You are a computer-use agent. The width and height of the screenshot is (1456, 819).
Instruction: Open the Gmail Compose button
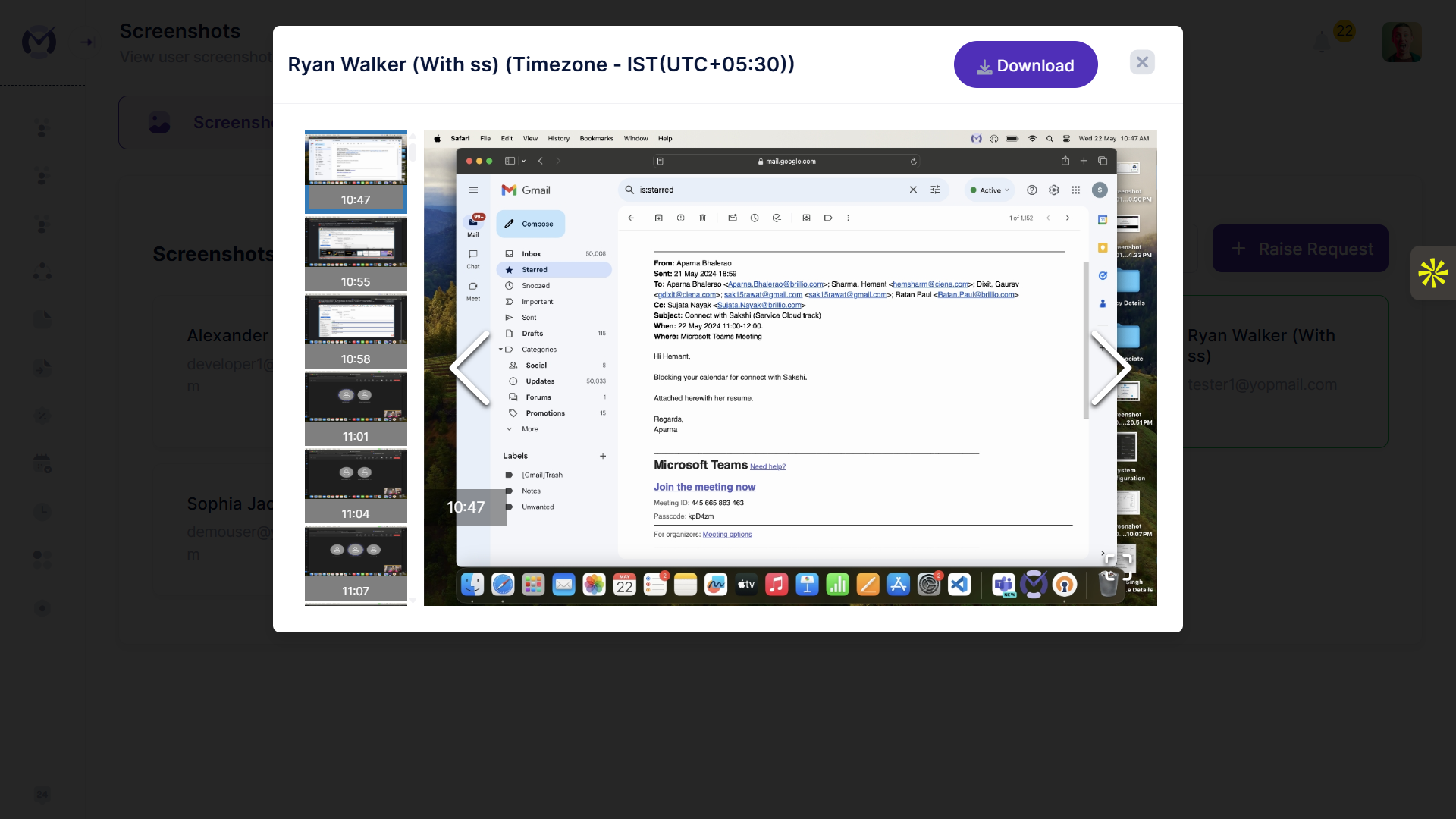pyautogui.click(x=531, y=224)
